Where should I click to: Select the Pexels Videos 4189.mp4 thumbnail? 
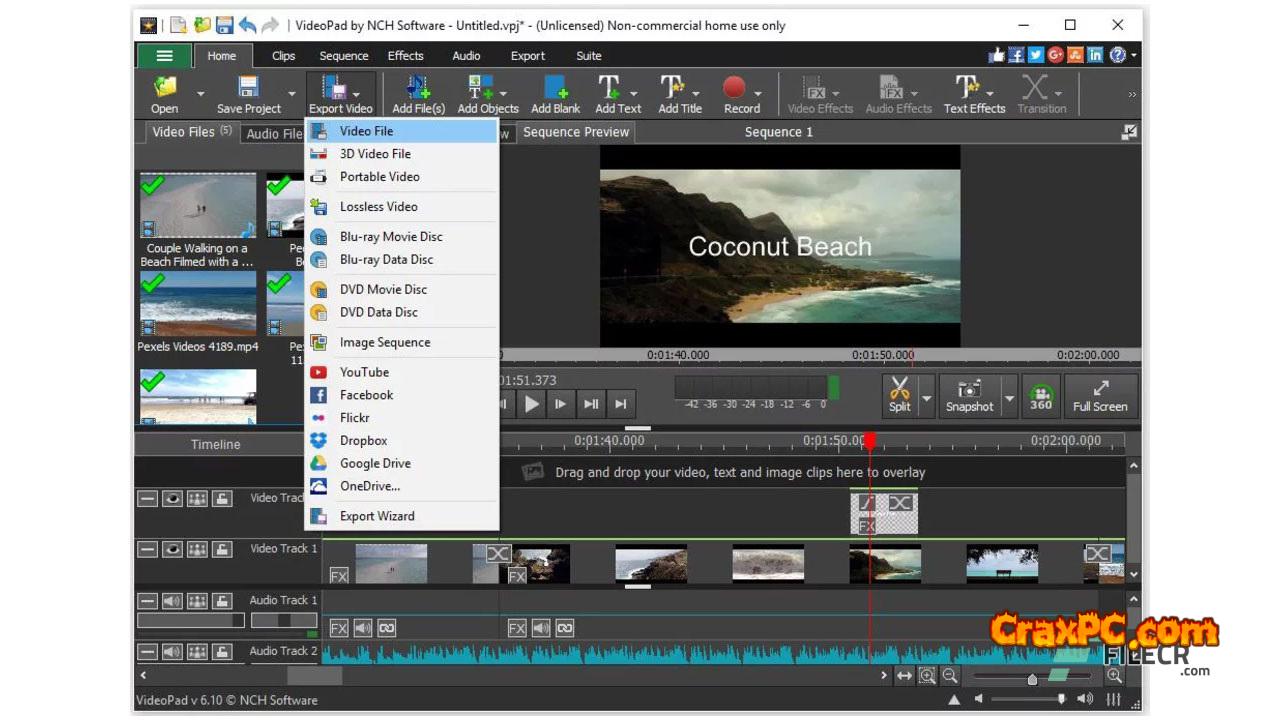click(x=198, y=303)
